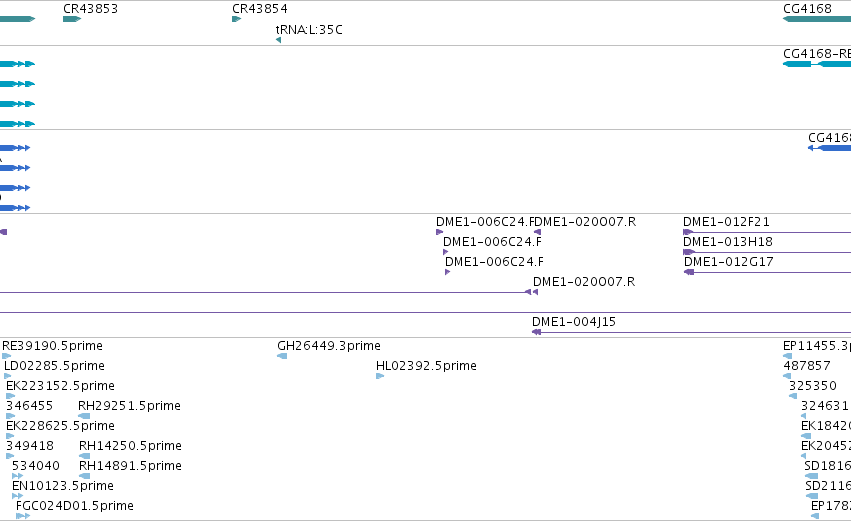Click the GH26449.3prime EST arrow
The width and height of the screenshot is (851, 521).
282,356
